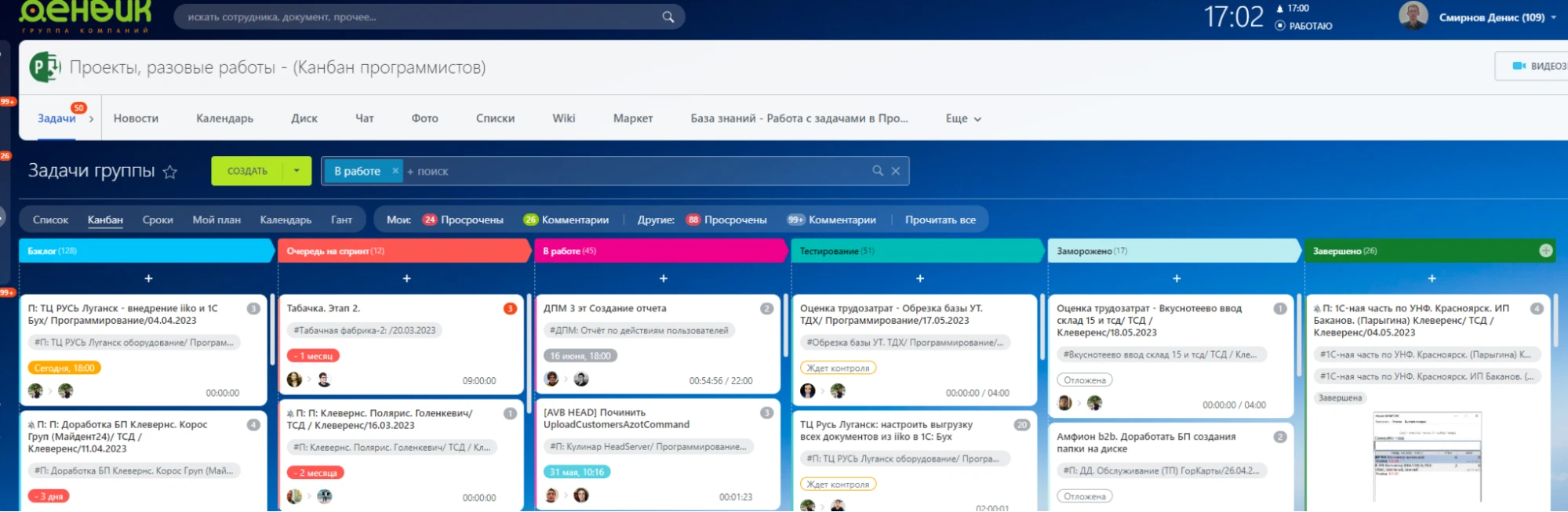The width and height of the screenshot is (1568, 512).
Task: Click the 'Прочитать все' link
Action: point(940,220)
